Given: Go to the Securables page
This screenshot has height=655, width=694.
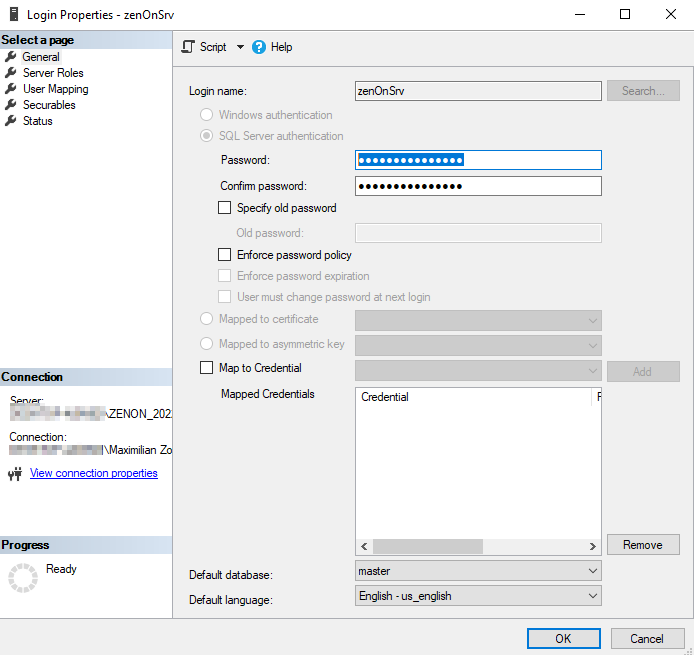Looking at the screenshot, I should click(49, 105).
